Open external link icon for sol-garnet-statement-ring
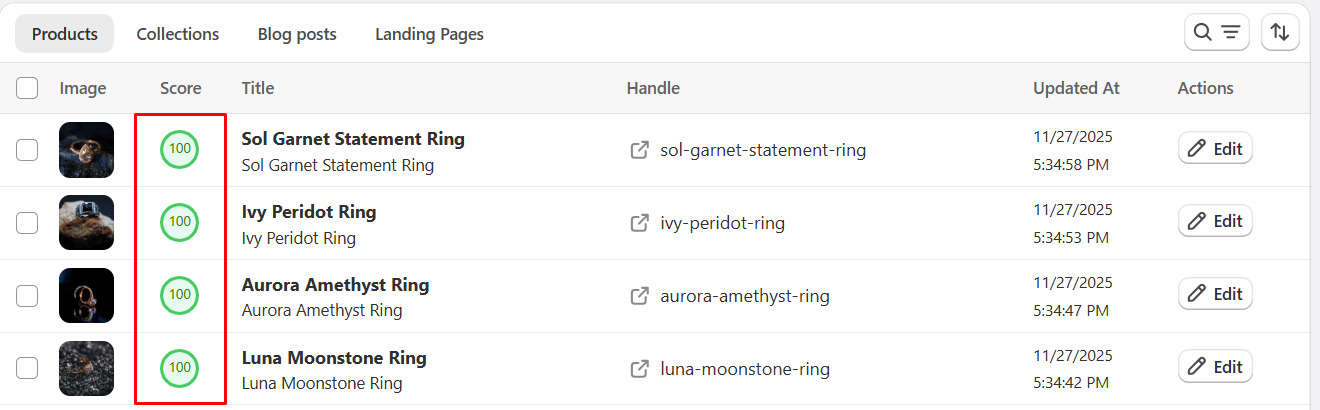This screenshot has height=410, width=1320. (x=639, y=150)
